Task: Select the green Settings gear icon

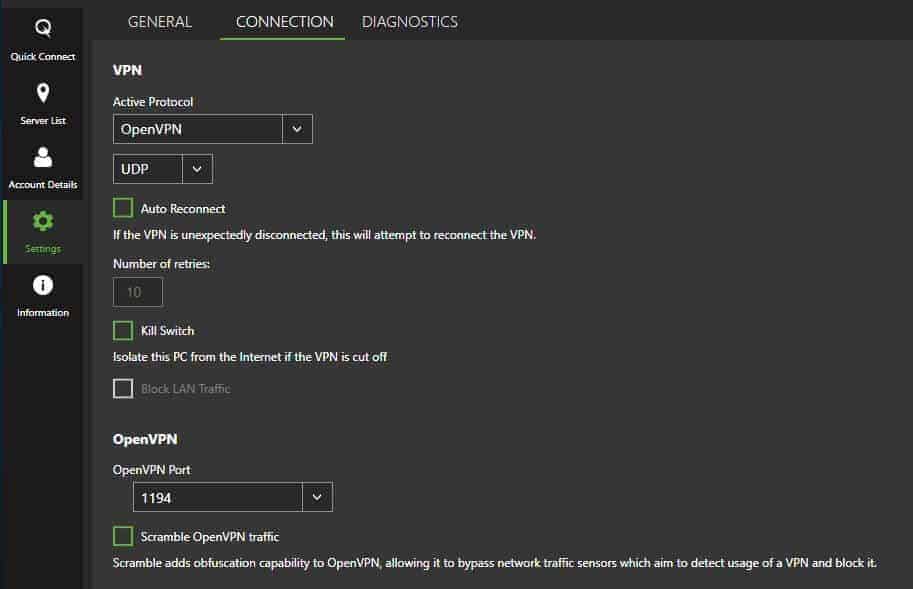Action: click(x=43, y=221)
